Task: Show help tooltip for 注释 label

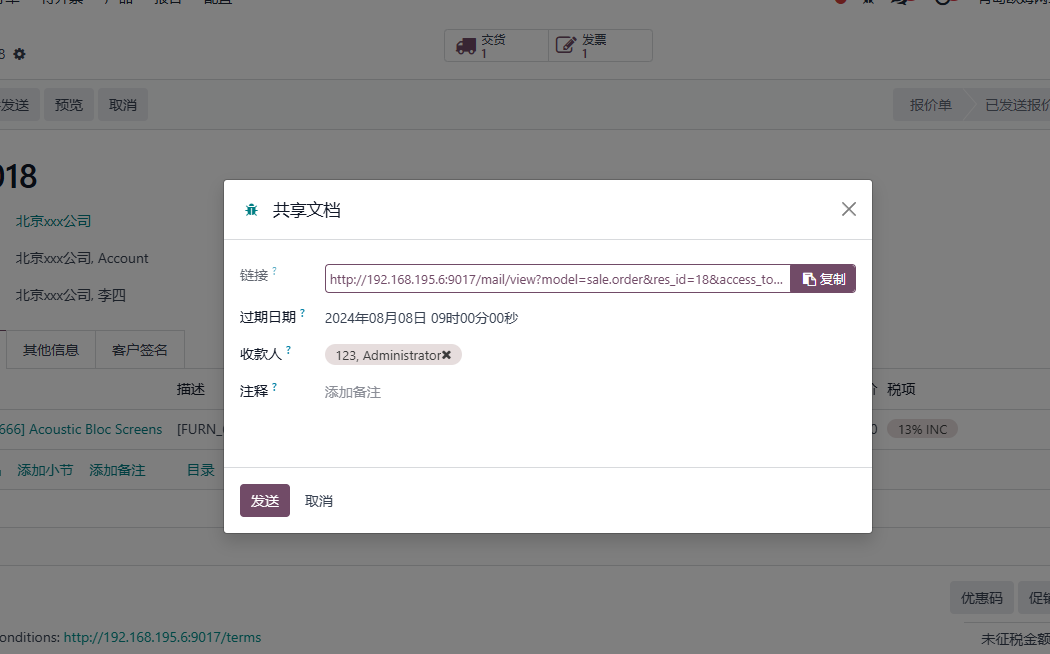Action: [x=275, y=386]
